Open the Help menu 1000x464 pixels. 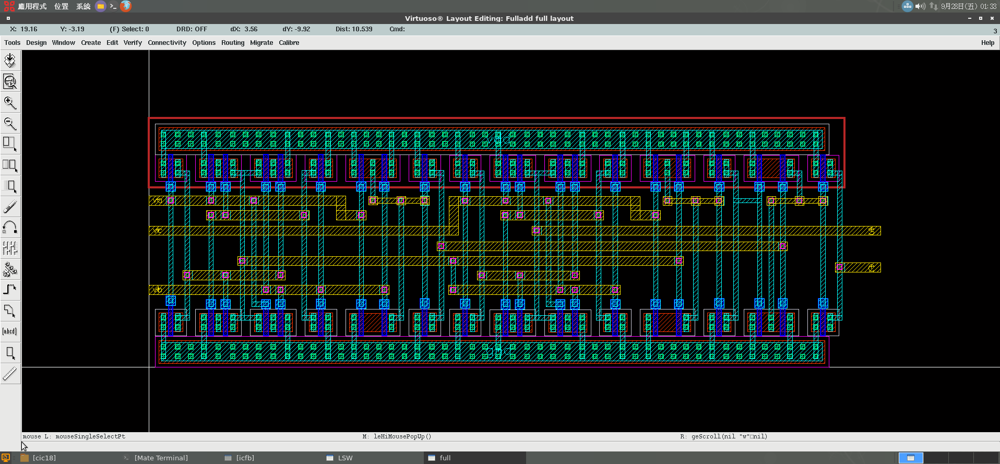tap(987, 43)
